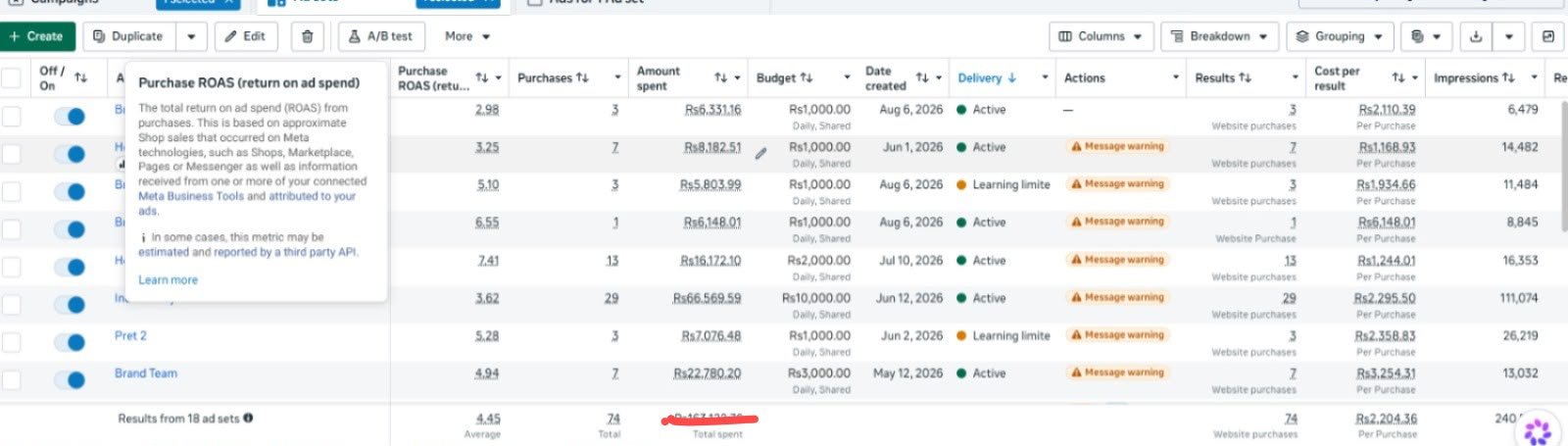Click the open-in-panel icon at toolbar end
This screenshot has width=1568, height=446.
[1548, 36]
